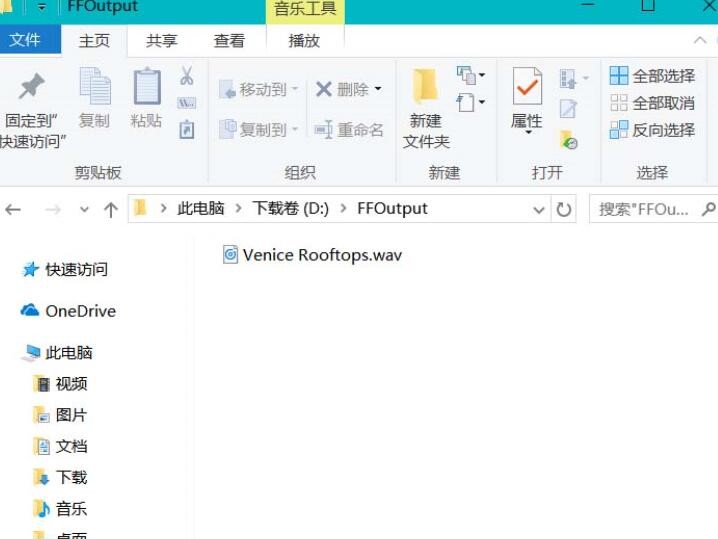
Task: Create a new folder (新建文件夹)
Action: coord(426,110)
